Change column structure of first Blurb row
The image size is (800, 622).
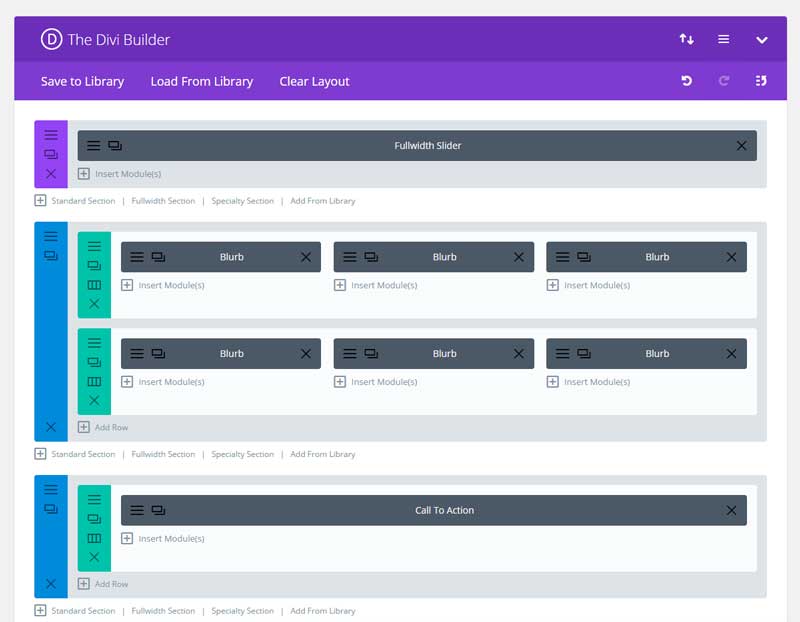(94, 285)
